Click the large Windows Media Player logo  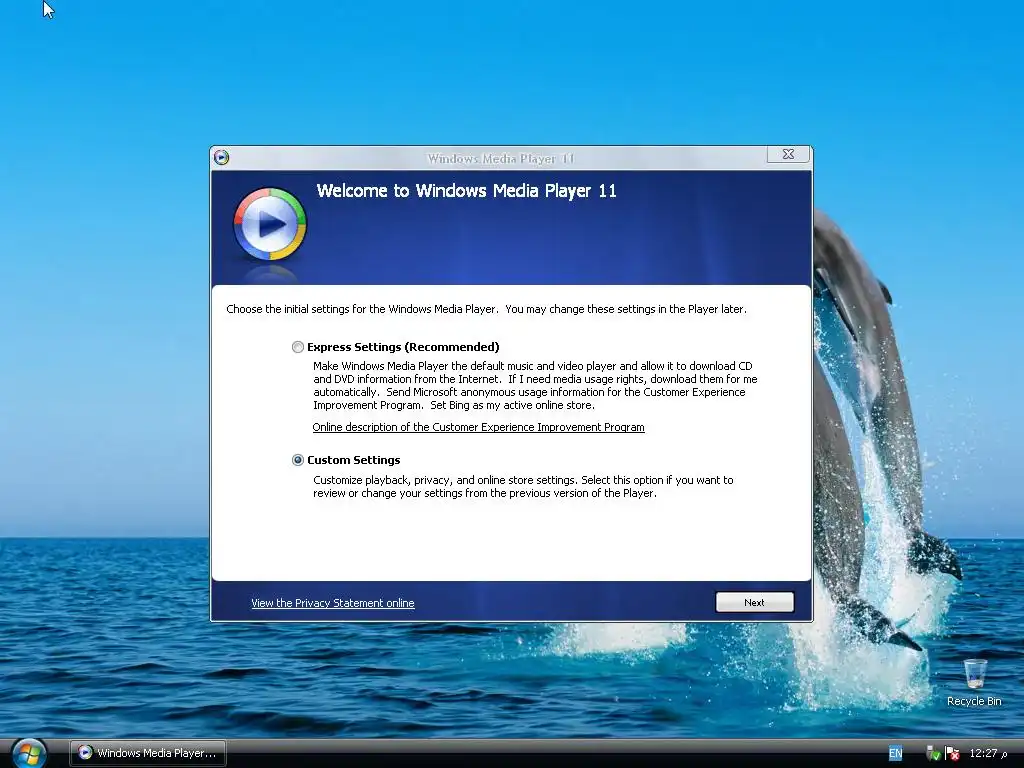click(270, 224)
